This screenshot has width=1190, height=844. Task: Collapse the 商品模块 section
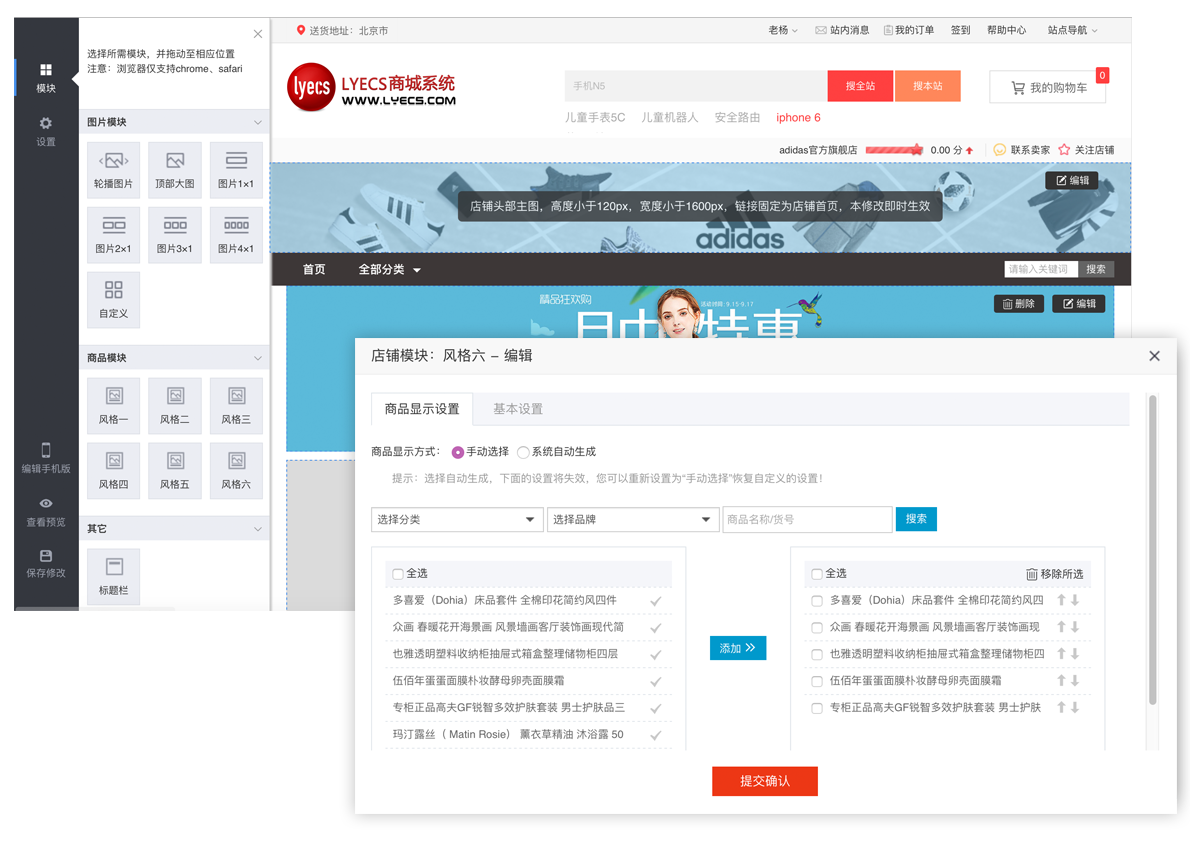click(x=258, y=358)
